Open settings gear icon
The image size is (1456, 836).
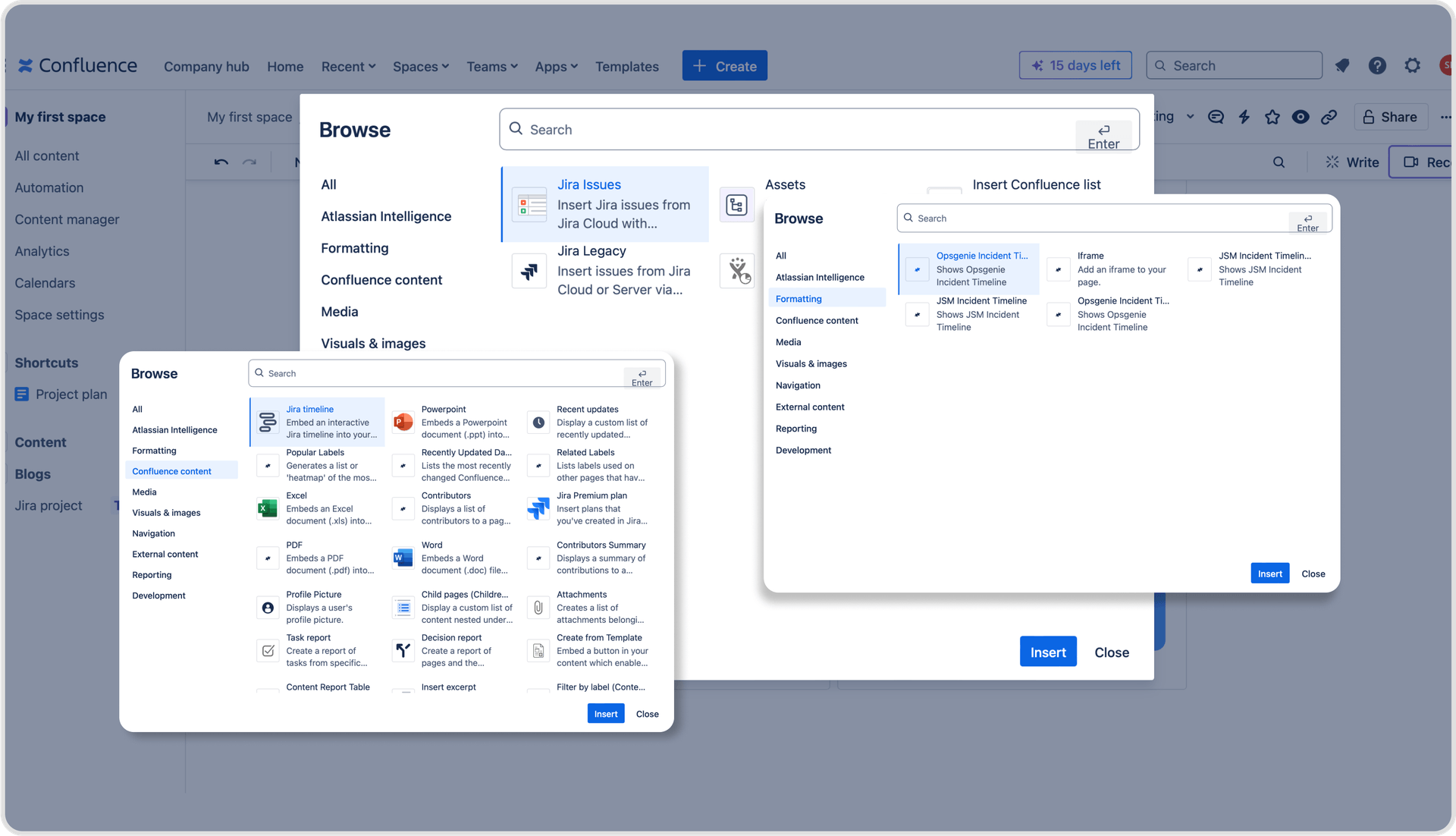click(x=1412, y=66)
